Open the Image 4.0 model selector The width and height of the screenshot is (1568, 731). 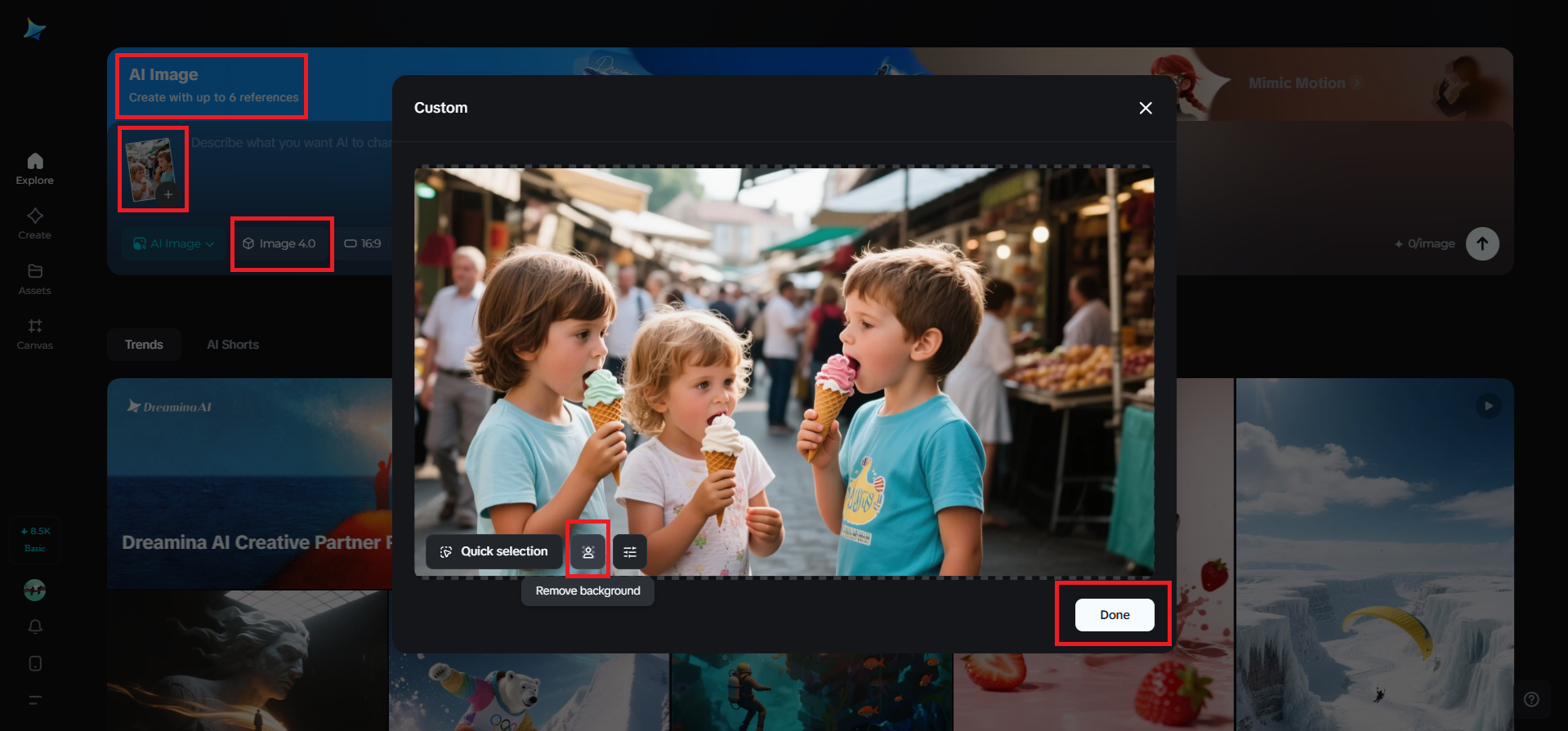(279, 243)
